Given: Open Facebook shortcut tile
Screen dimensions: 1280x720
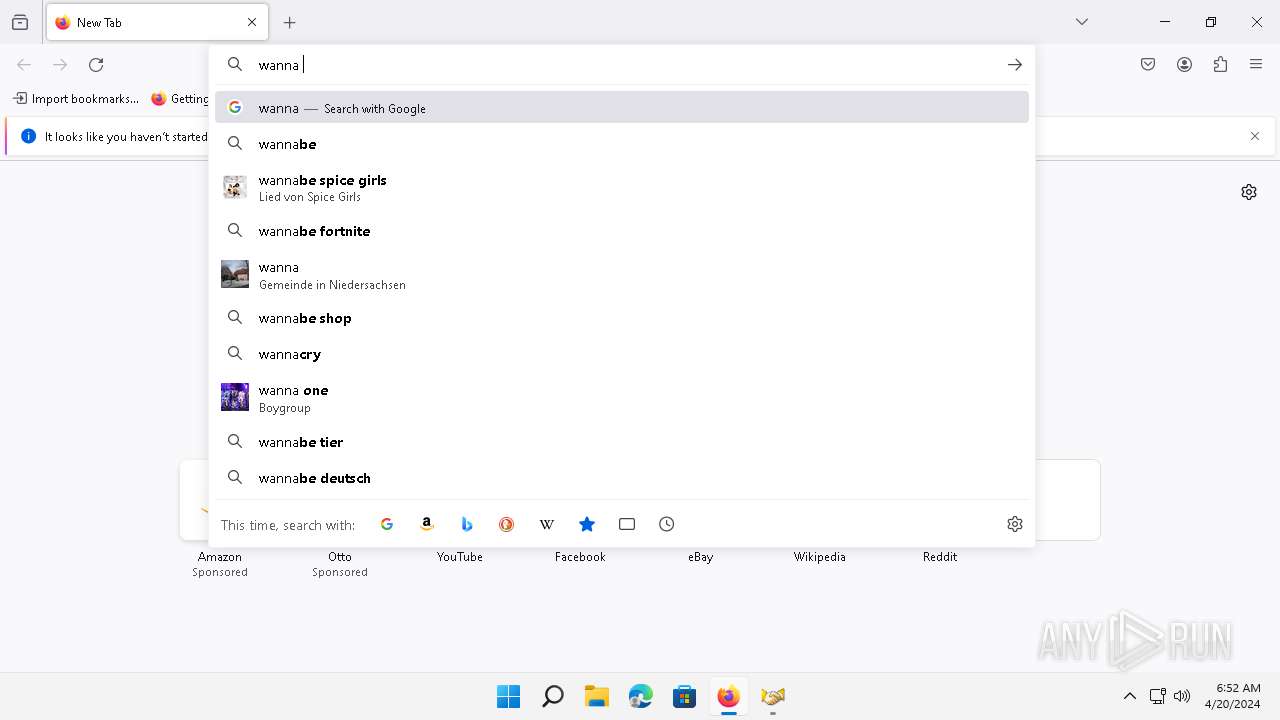Looking at the screenshot, I should [x=580, y=557].
